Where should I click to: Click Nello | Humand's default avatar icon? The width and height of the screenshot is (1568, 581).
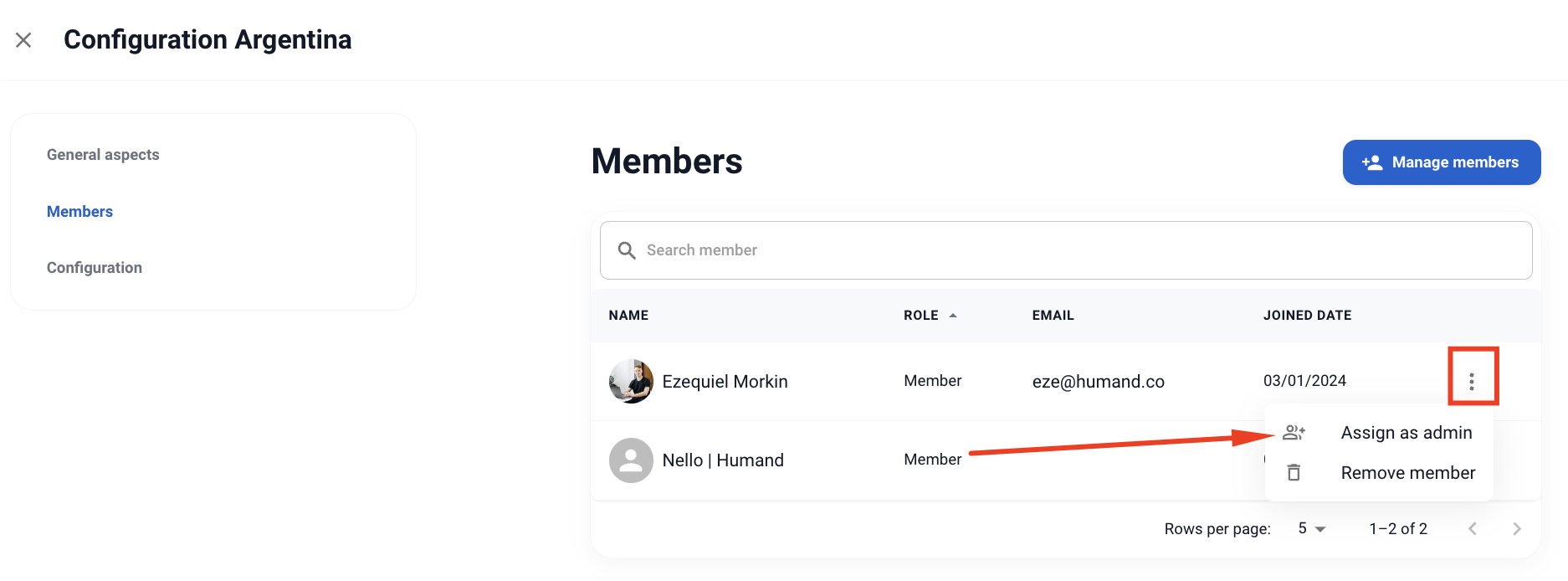pos(631,460)
